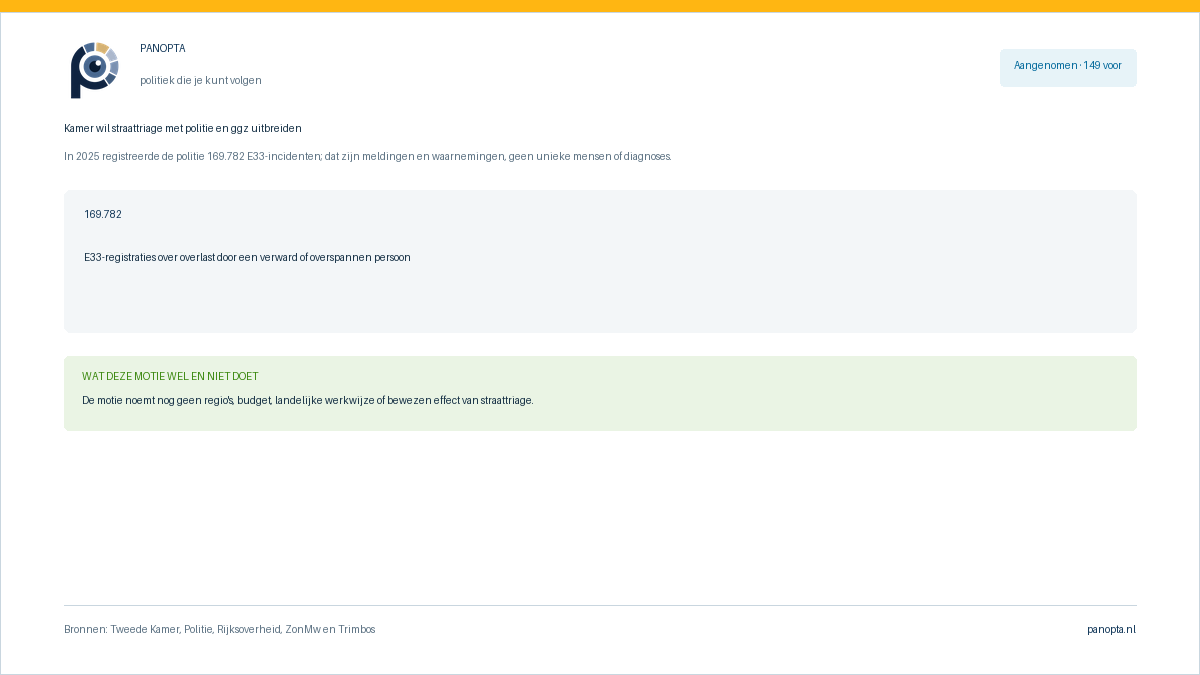The height and width of the screenshot is (675, 1200).
Task: Click the tagline 'politiek die je kunt volgen'
Action: tap(201, 80)
